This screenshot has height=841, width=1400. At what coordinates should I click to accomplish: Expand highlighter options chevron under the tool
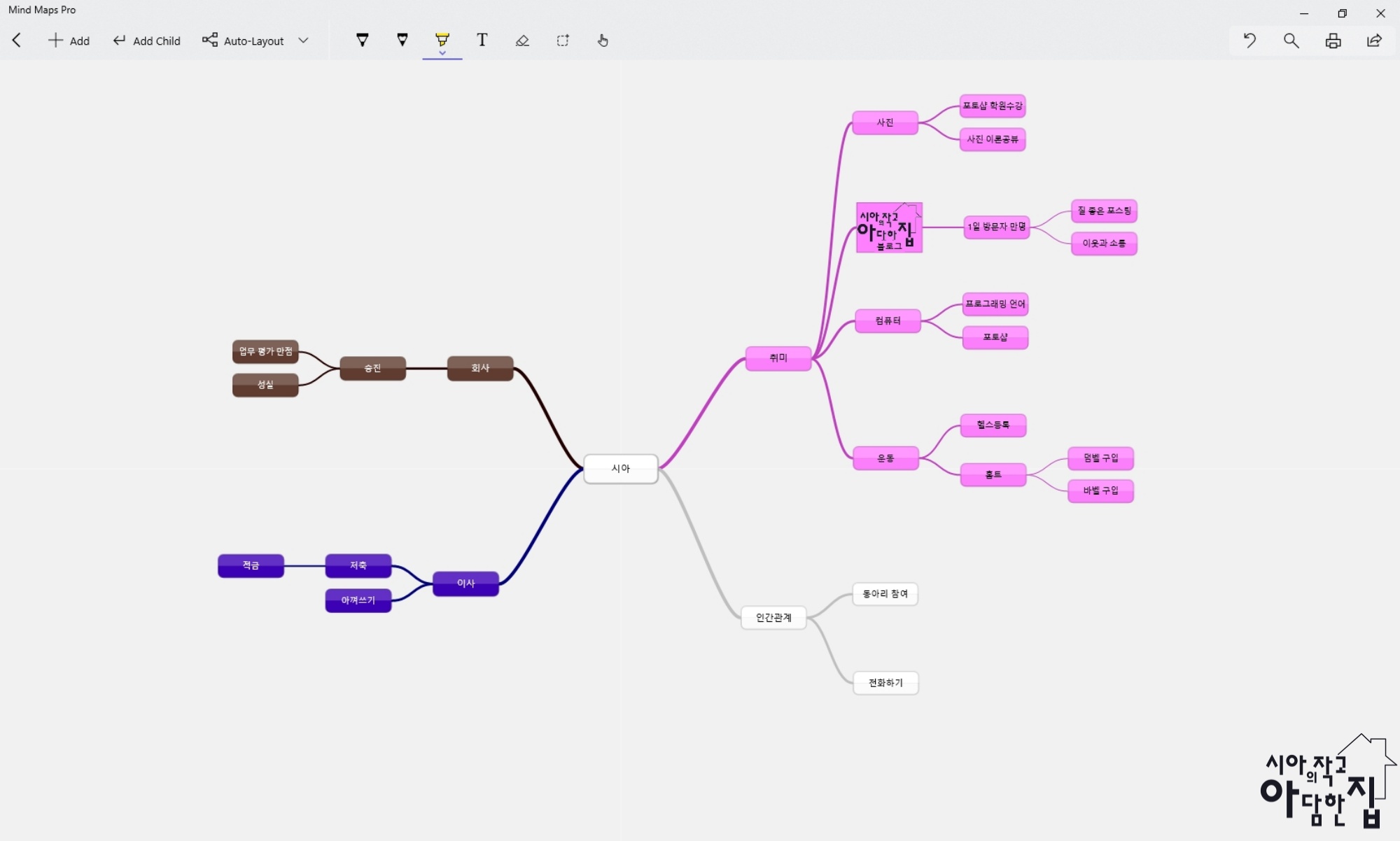[x=442, y=53]
